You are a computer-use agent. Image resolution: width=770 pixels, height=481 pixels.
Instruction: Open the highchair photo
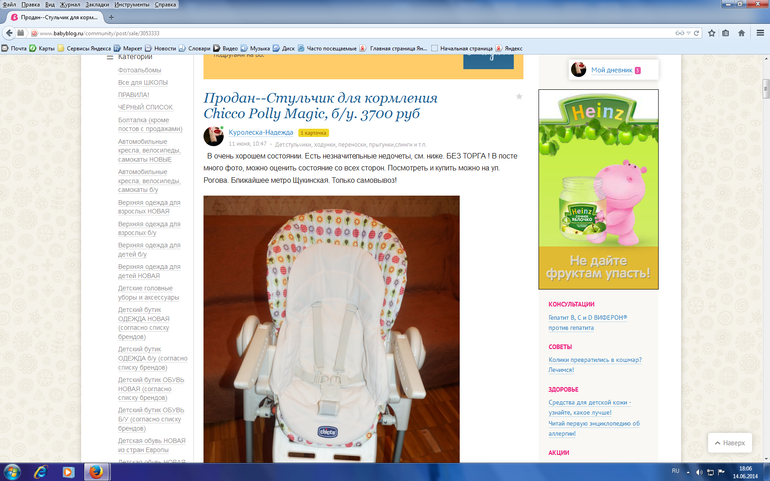pos(331,329)
